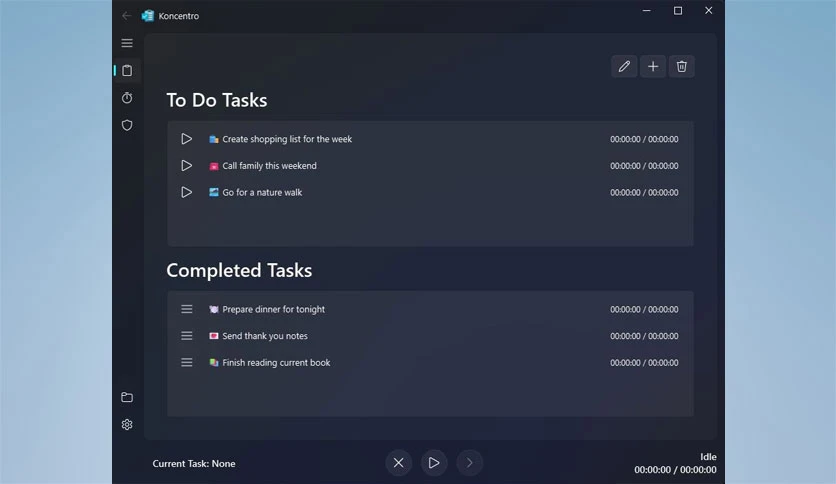Click time value of 'Finish reading' task
Image resolution: width=836 pixels, height=484 pixels.
click(x=644, y=362)
